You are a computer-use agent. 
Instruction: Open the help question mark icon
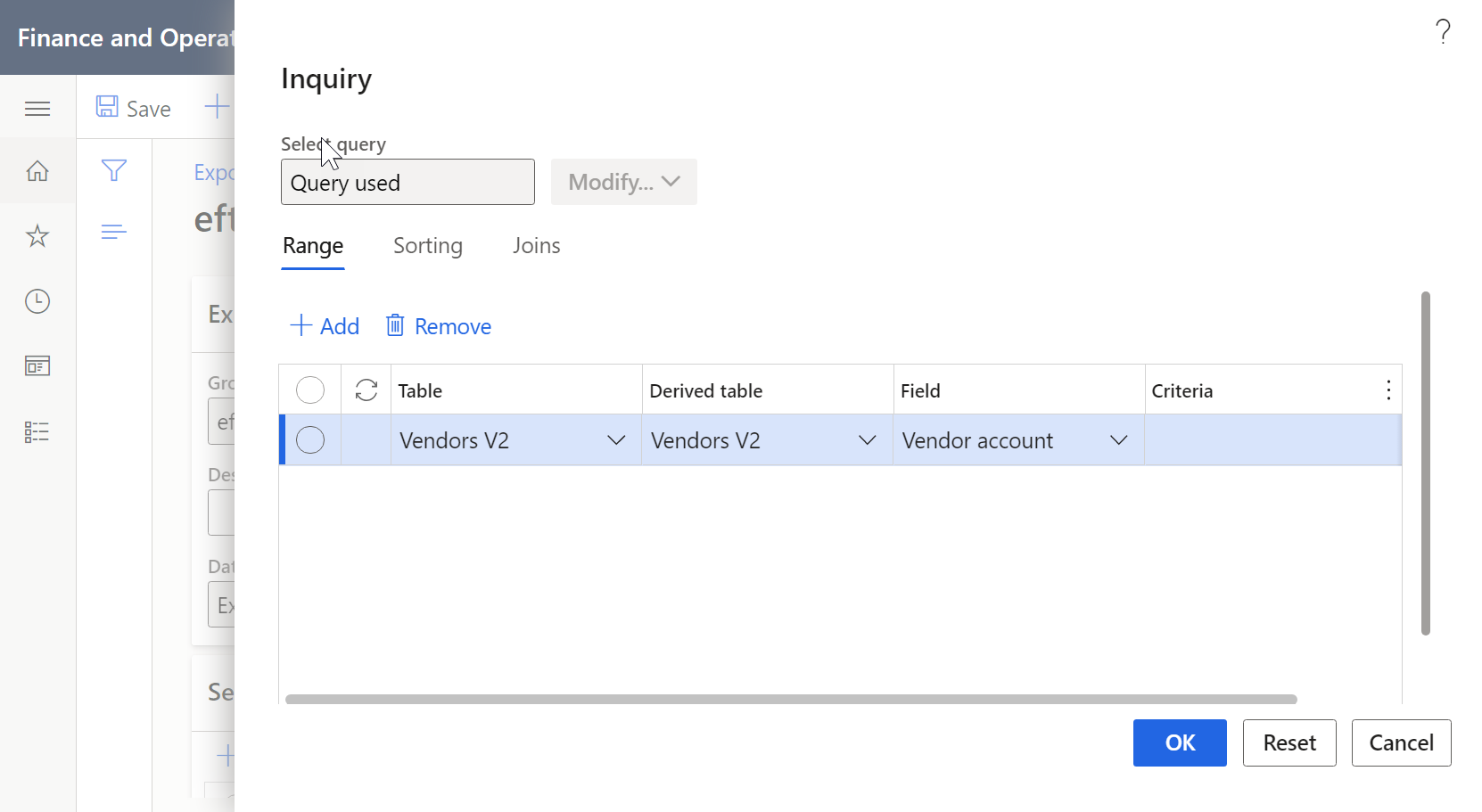[x=1443, y=32]
